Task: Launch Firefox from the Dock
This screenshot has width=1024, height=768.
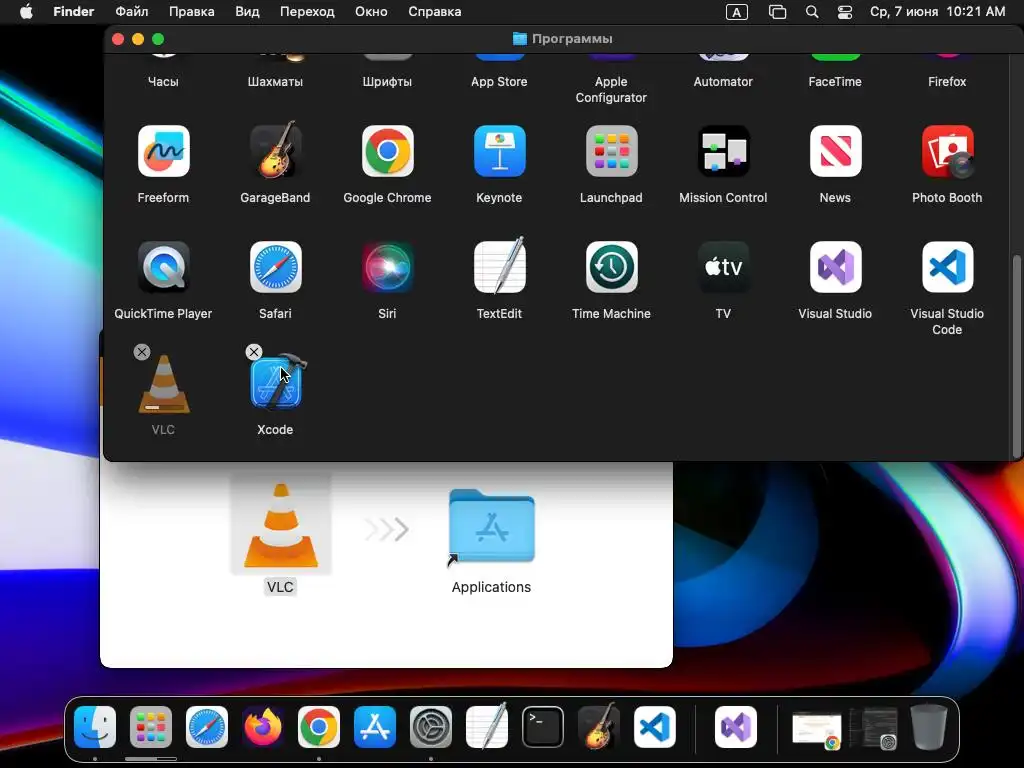Action: tap(263, 727)
